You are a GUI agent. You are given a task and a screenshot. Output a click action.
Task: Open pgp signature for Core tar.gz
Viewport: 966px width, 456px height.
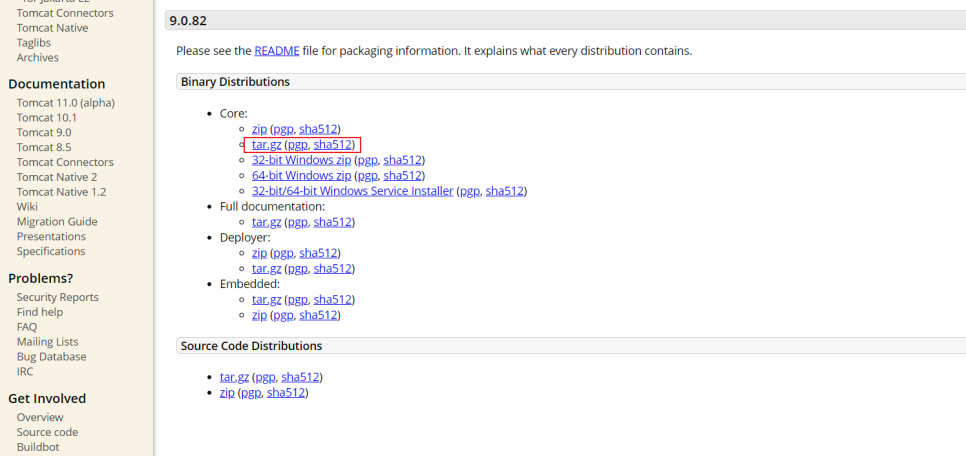pyautogui.click(x=298, y=145)
